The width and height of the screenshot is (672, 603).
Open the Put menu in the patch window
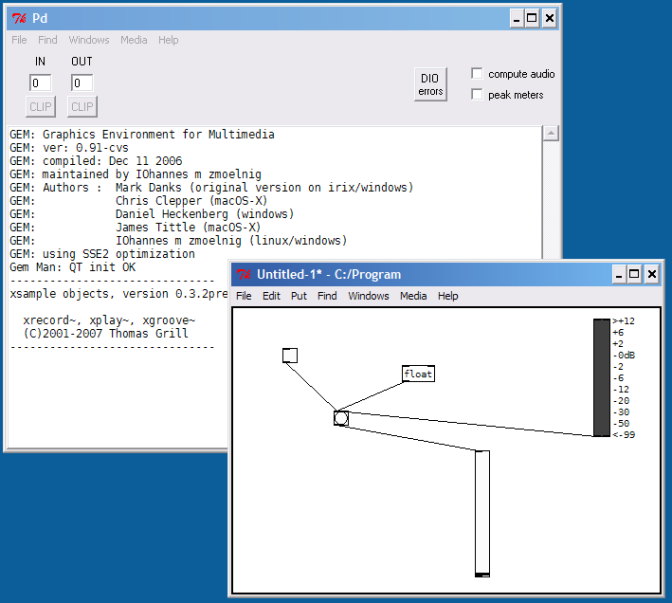point(299,296)
